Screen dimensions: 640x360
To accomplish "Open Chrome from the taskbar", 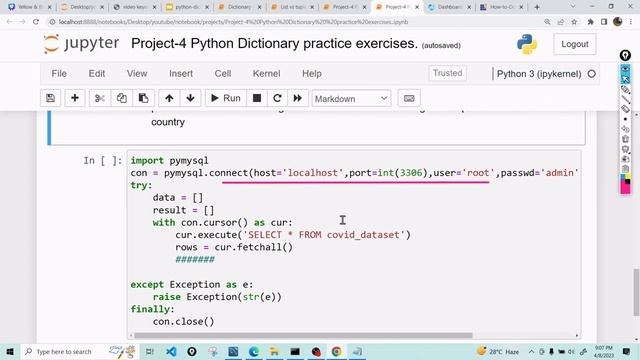I will (x=336, y=351).
